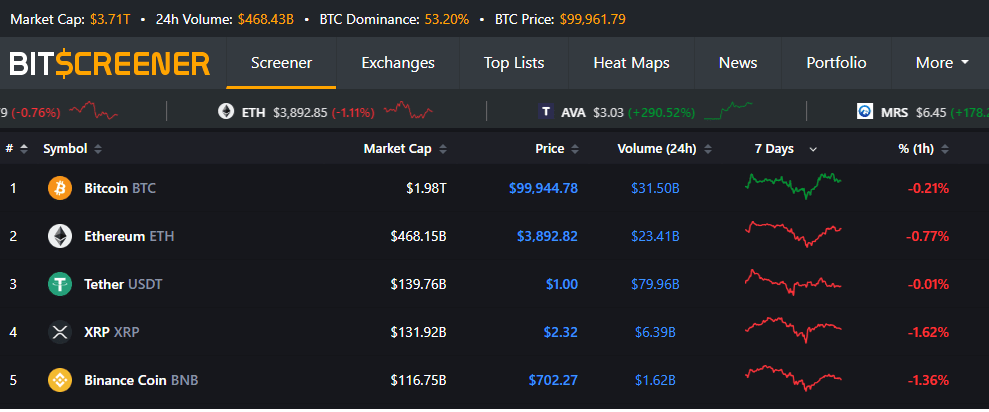This screenshot has height=412, width=989.
Task: Click Ethereum price $3,892.82
Action: click(547, 236)
